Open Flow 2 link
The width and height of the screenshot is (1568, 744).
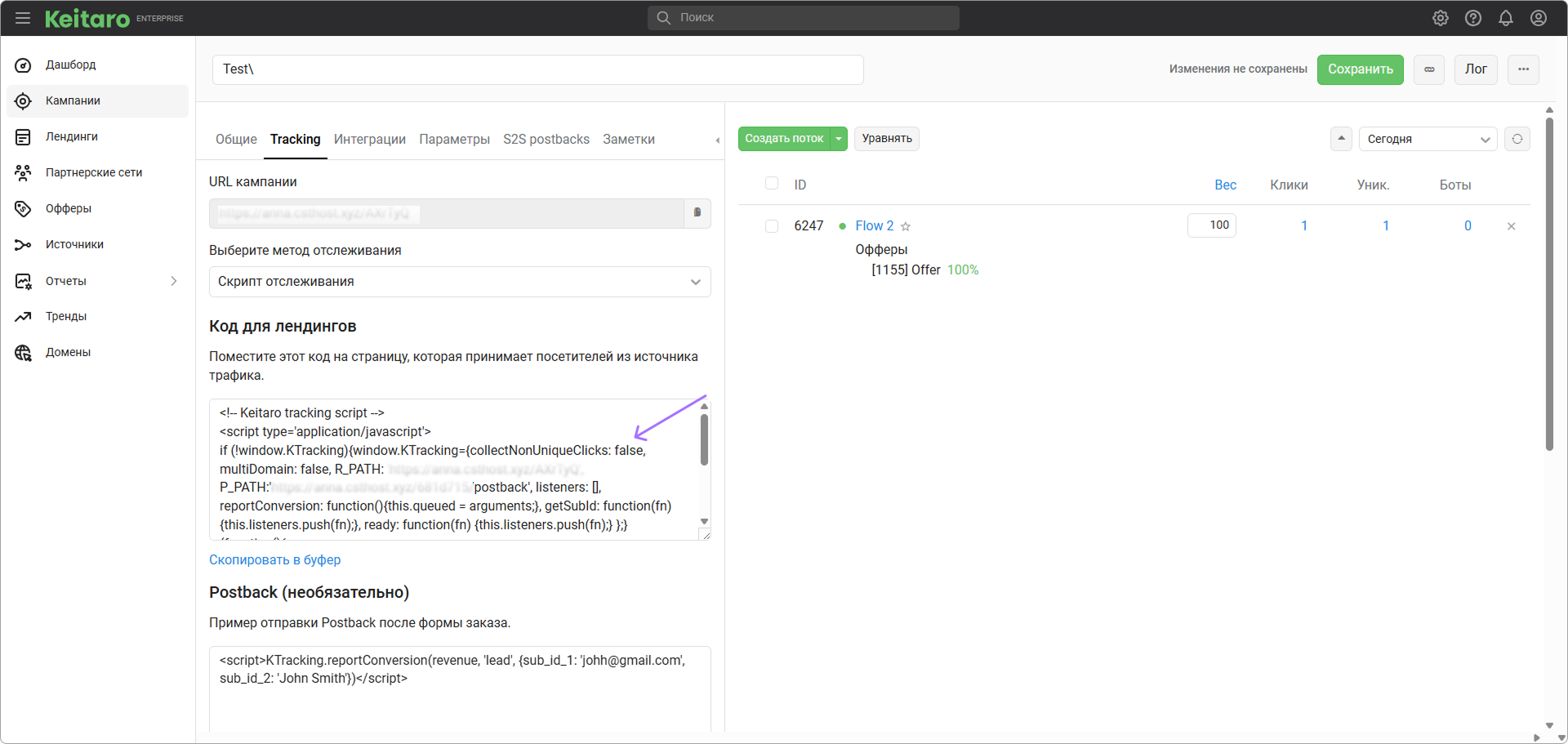[x=874, y=225]
